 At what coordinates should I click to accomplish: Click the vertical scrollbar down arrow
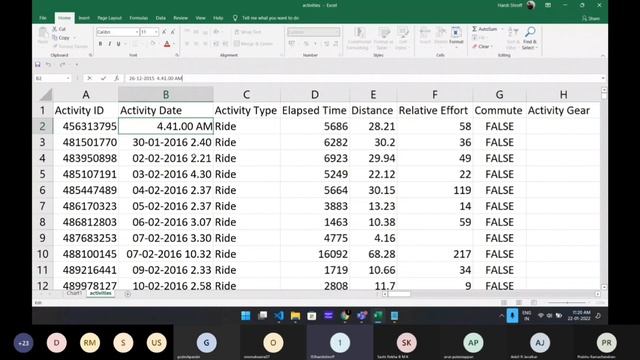tap(604, 287)
